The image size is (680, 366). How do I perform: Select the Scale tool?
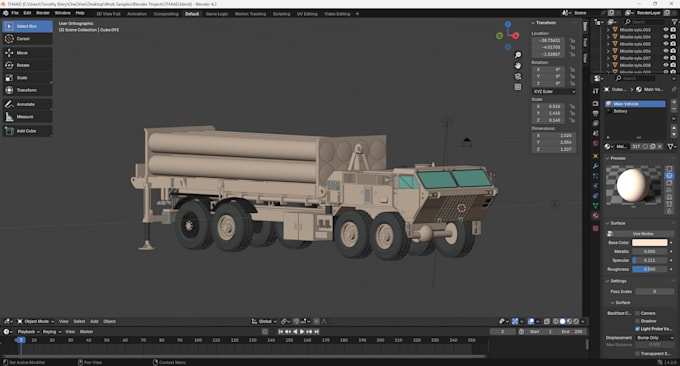tap(27, 78)
